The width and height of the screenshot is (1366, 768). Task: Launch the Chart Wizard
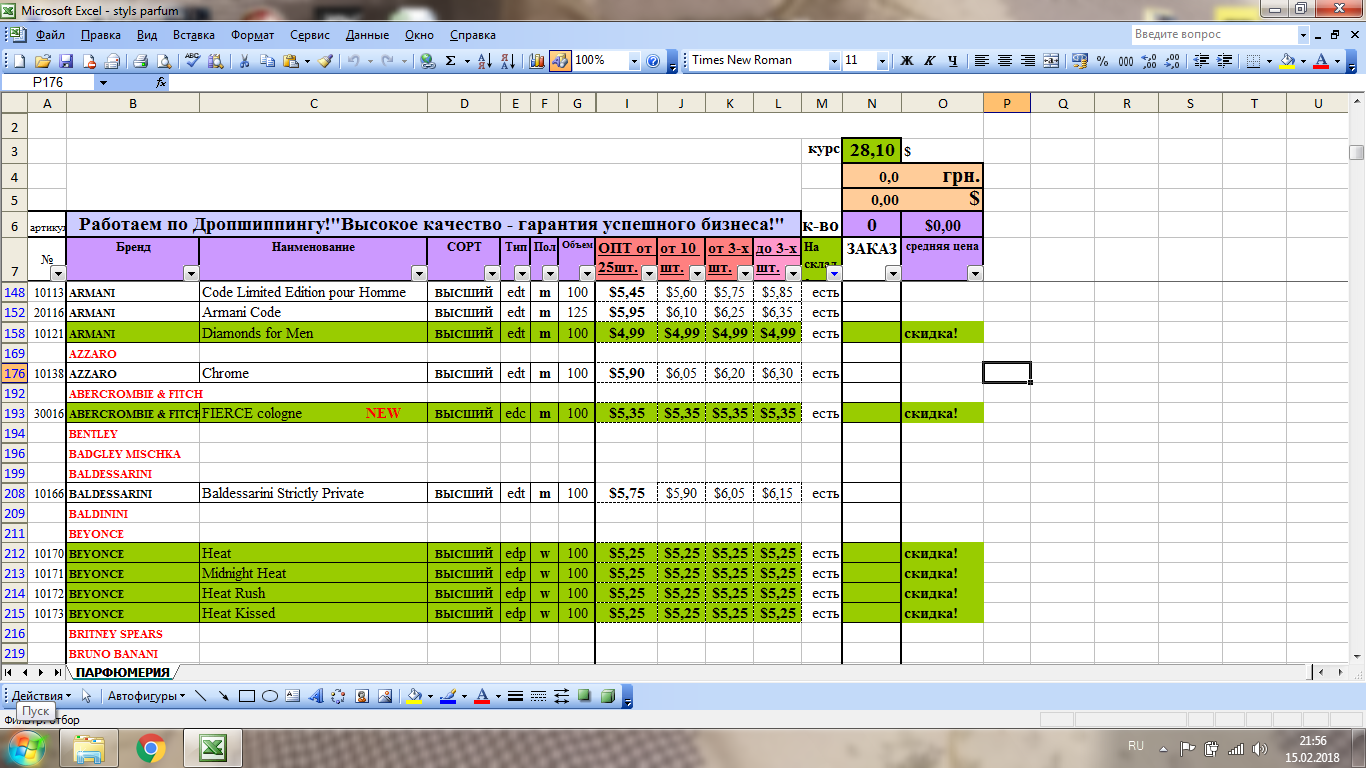[538, 61]
